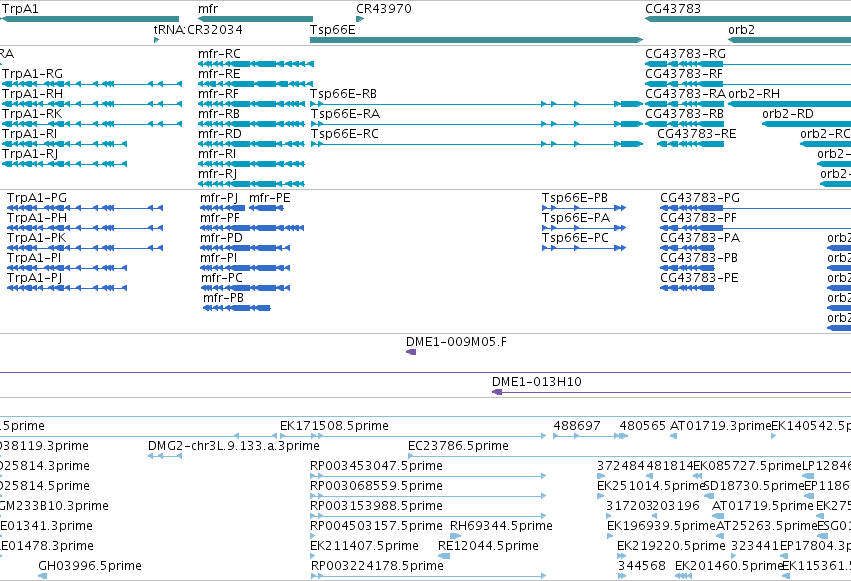This screenshot has width=851, height=581.
Task: Click the GH03996.5prime EST label
Action: pos(90,566)
